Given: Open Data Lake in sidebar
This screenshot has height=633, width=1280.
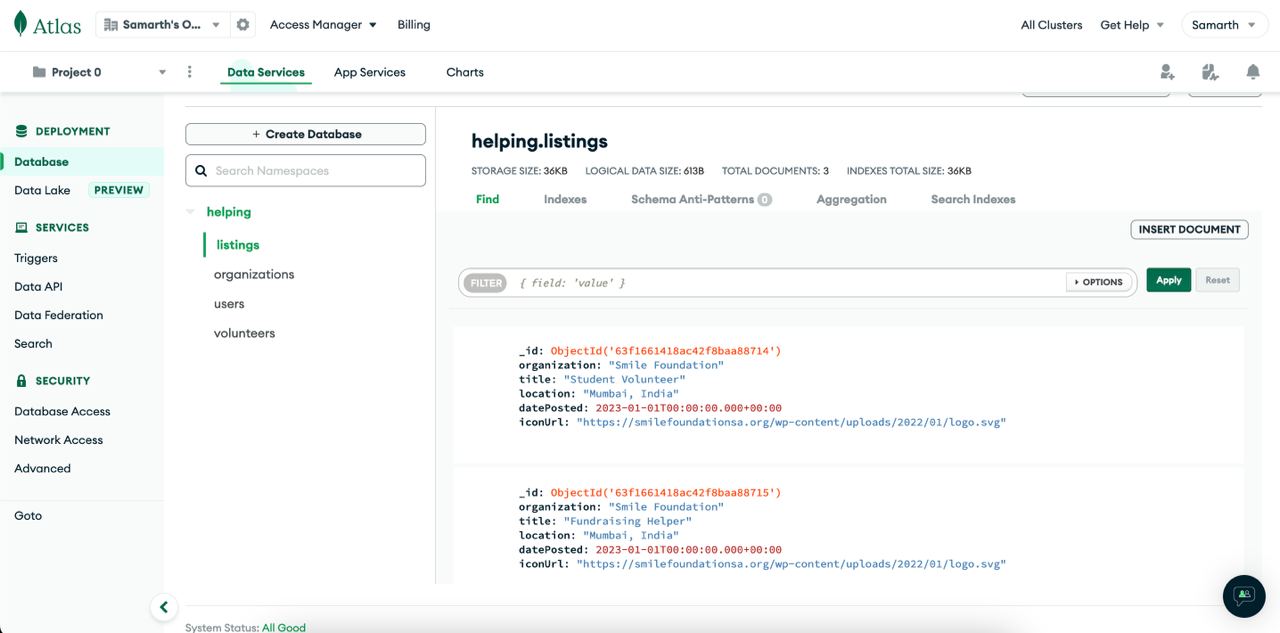Looking at the screenshot, I should [x=42, y=190].
